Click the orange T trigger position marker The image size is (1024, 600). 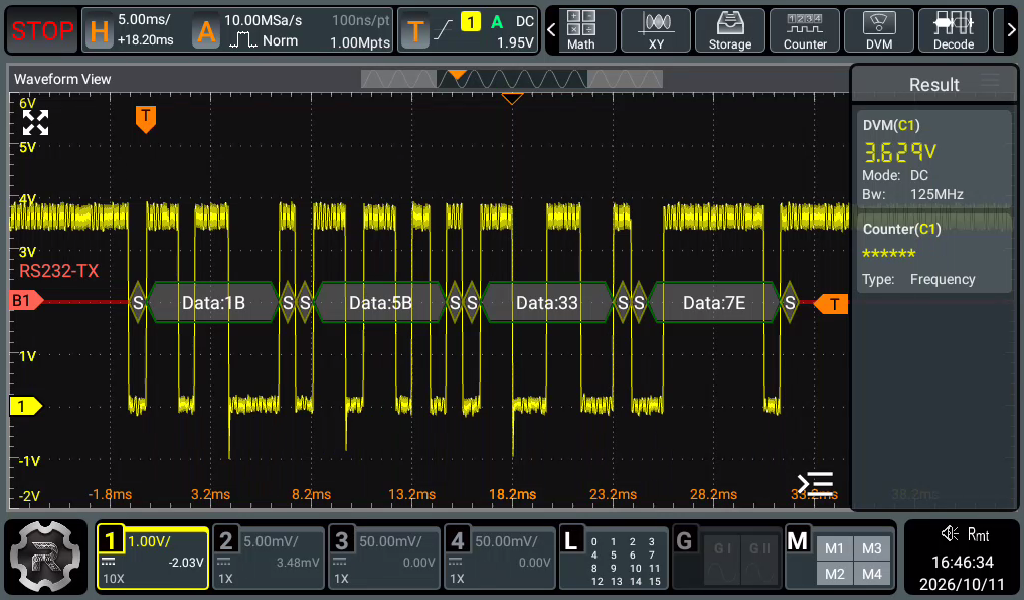coord(146,118)
